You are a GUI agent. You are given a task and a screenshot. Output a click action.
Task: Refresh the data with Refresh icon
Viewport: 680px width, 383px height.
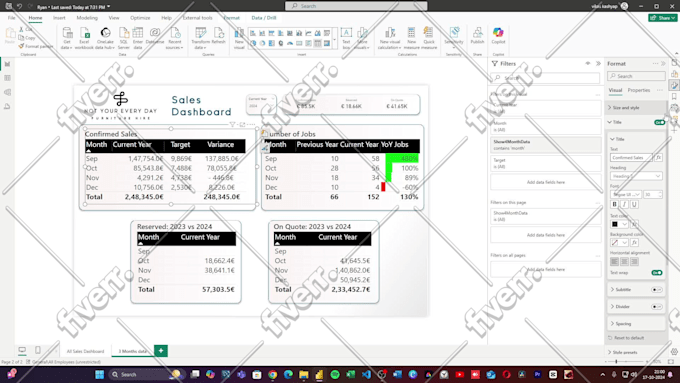click(x=219, y=36)
